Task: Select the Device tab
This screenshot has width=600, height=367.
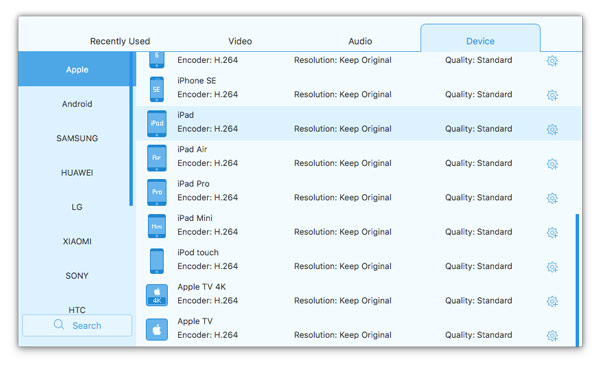Action: click(x=480, y=38)
